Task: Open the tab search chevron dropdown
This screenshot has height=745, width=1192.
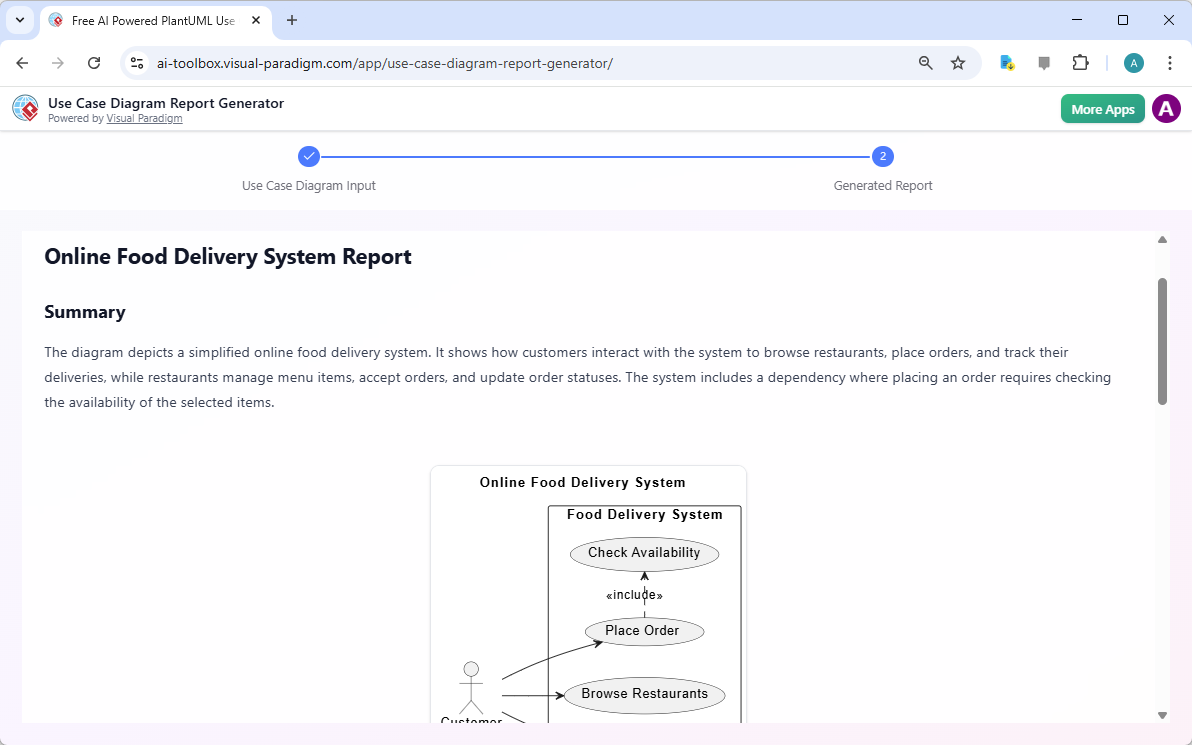Action: point(20,20)
